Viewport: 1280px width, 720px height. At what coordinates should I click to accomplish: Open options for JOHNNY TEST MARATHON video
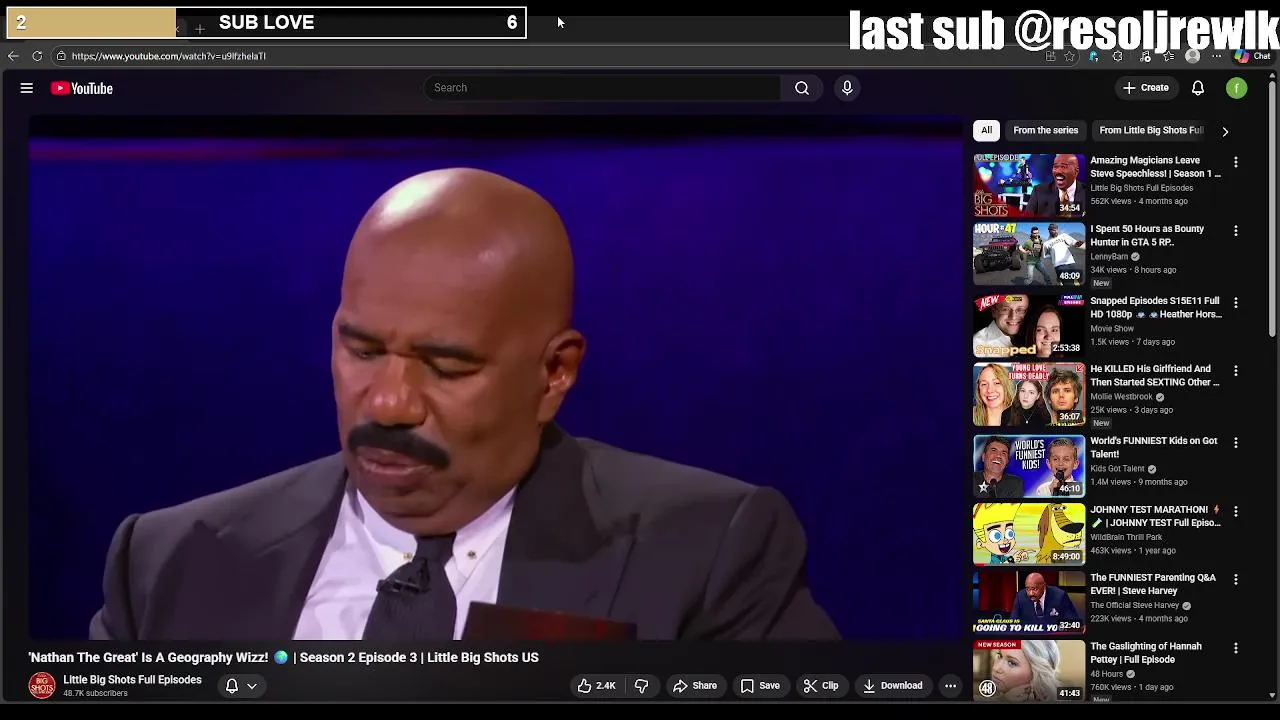pos(1235,511)
